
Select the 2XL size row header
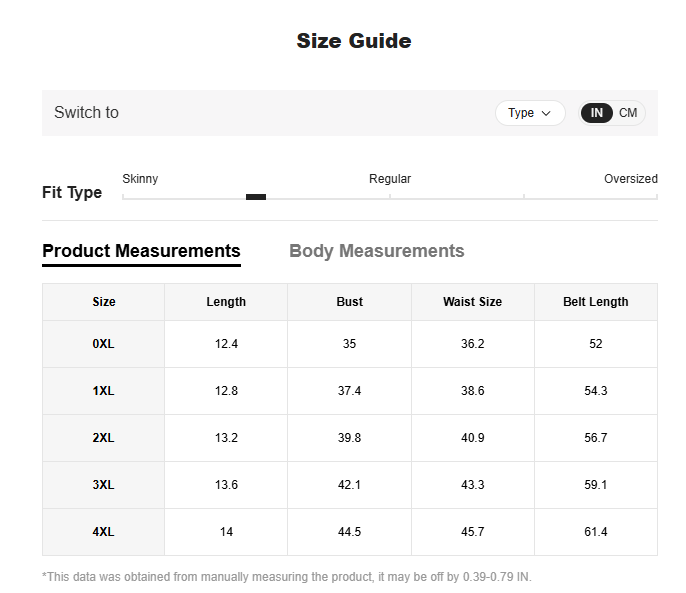point(103,438)
